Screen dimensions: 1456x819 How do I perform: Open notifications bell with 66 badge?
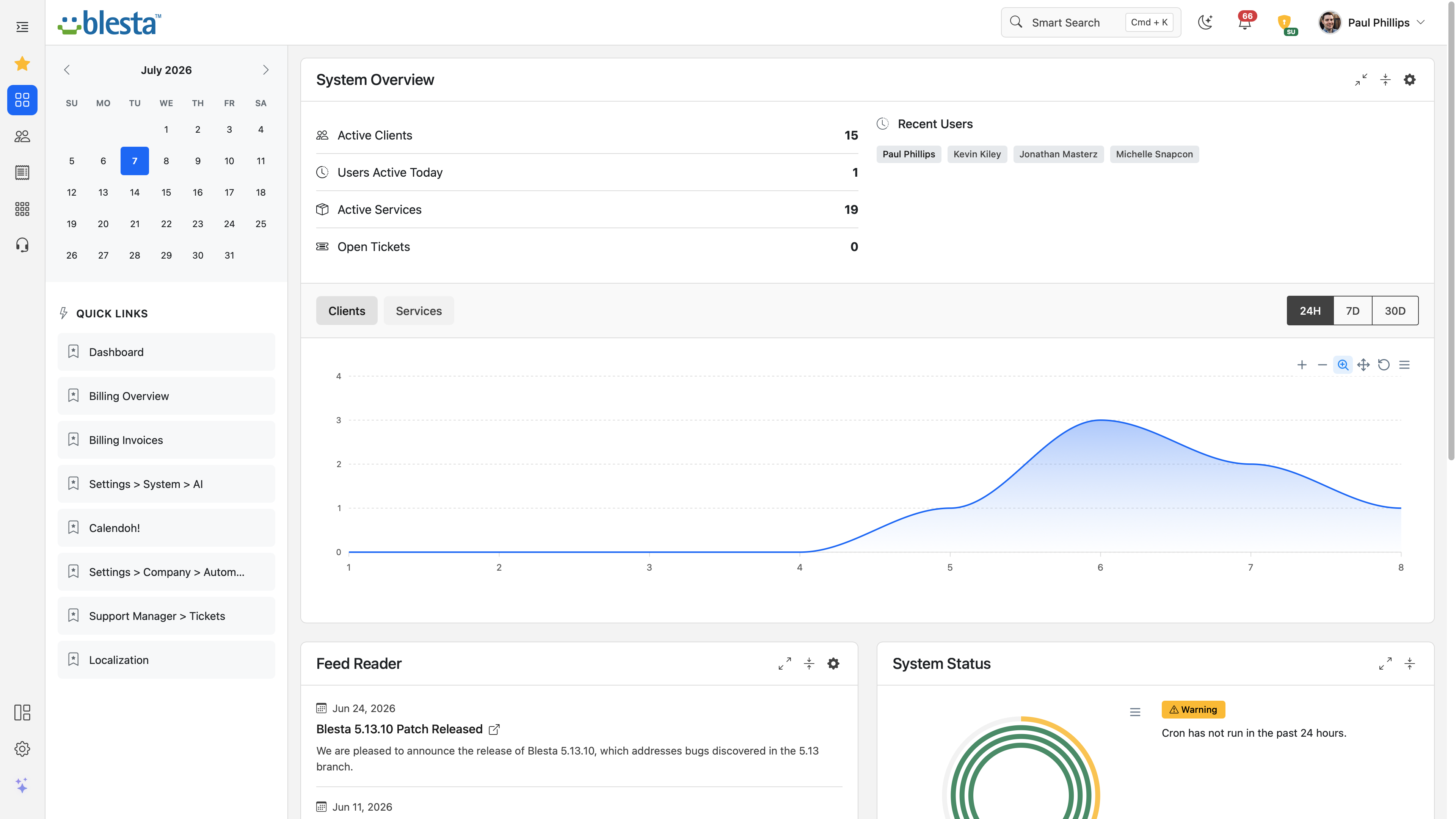(1244, 22)
